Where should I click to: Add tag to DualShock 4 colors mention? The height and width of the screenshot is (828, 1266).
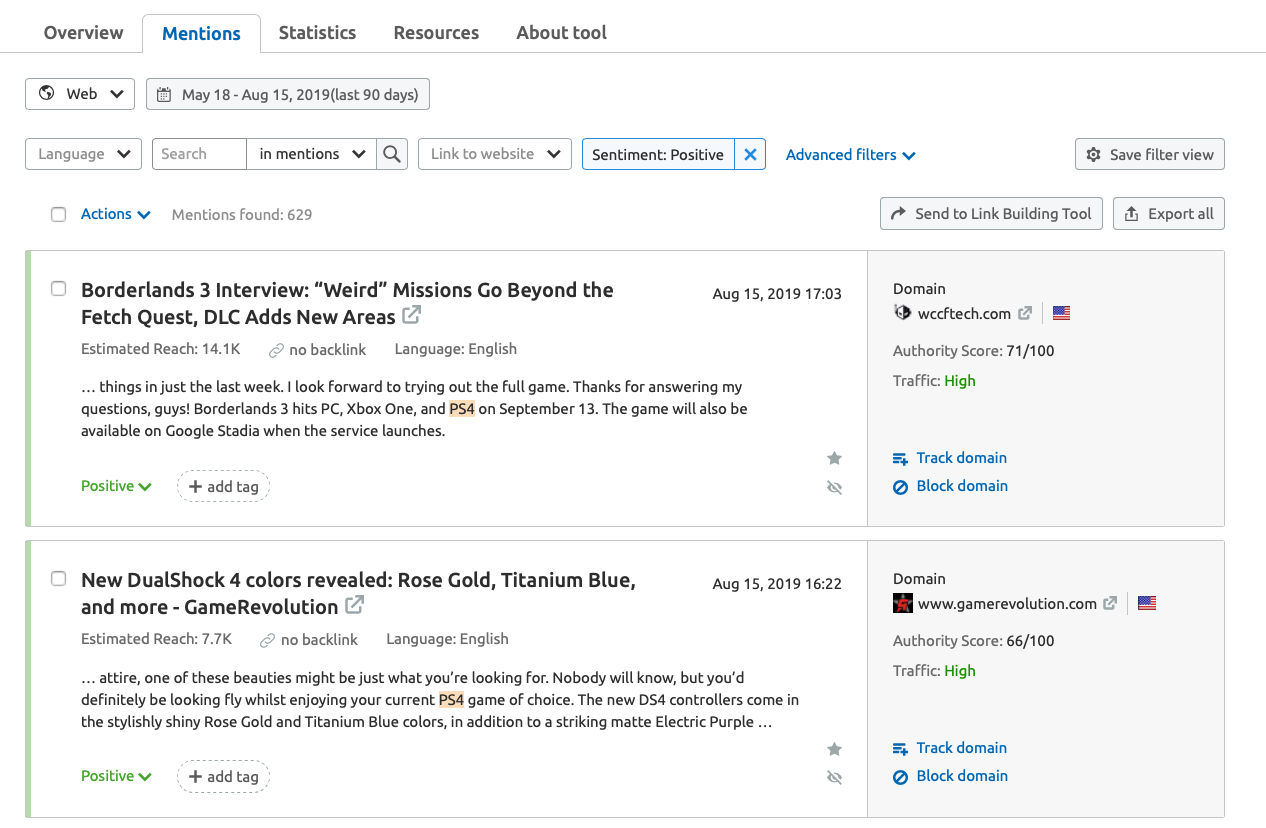tap(223, 777)
